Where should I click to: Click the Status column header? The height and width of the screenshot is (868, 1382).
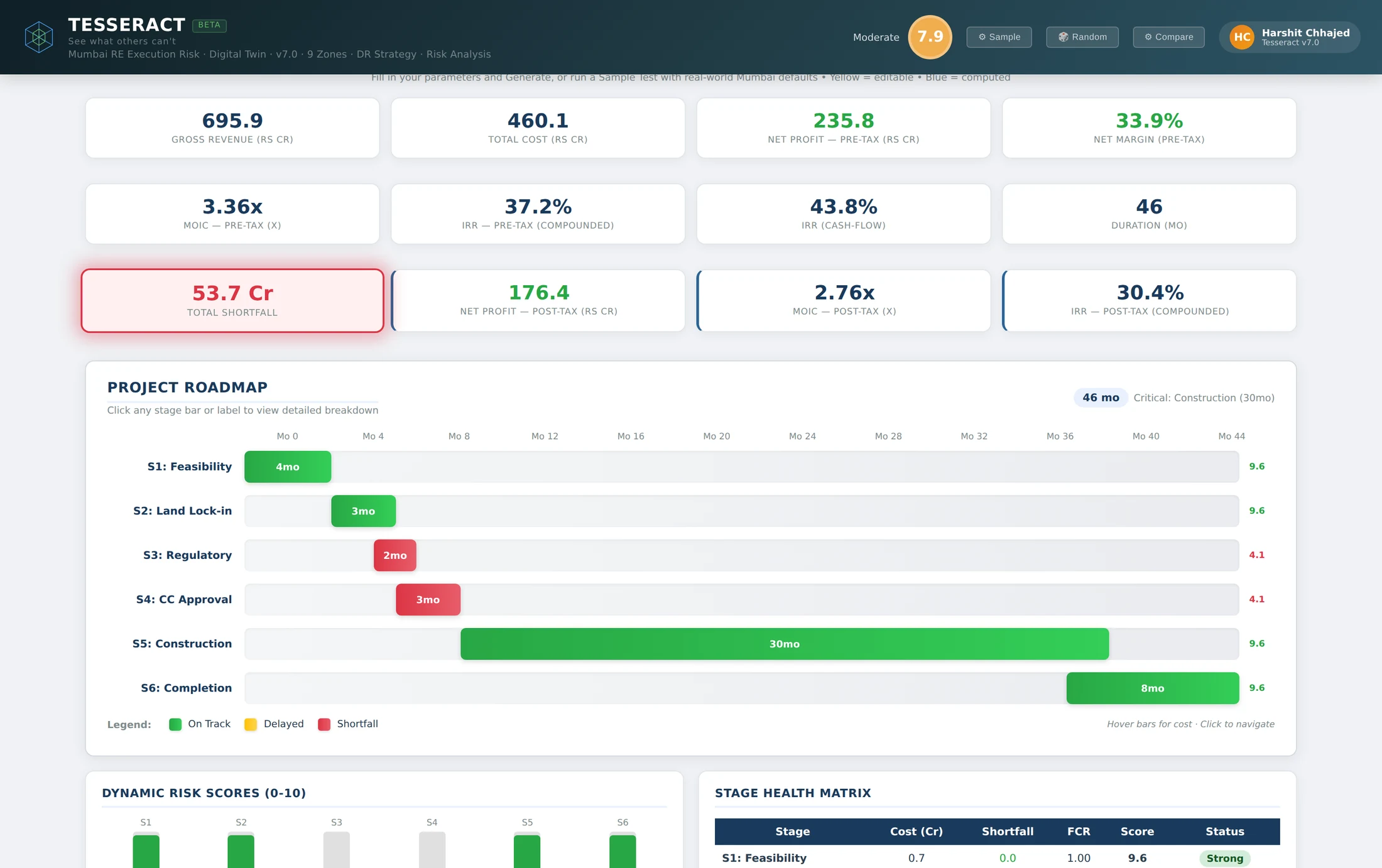click(x=1224, y=832)
